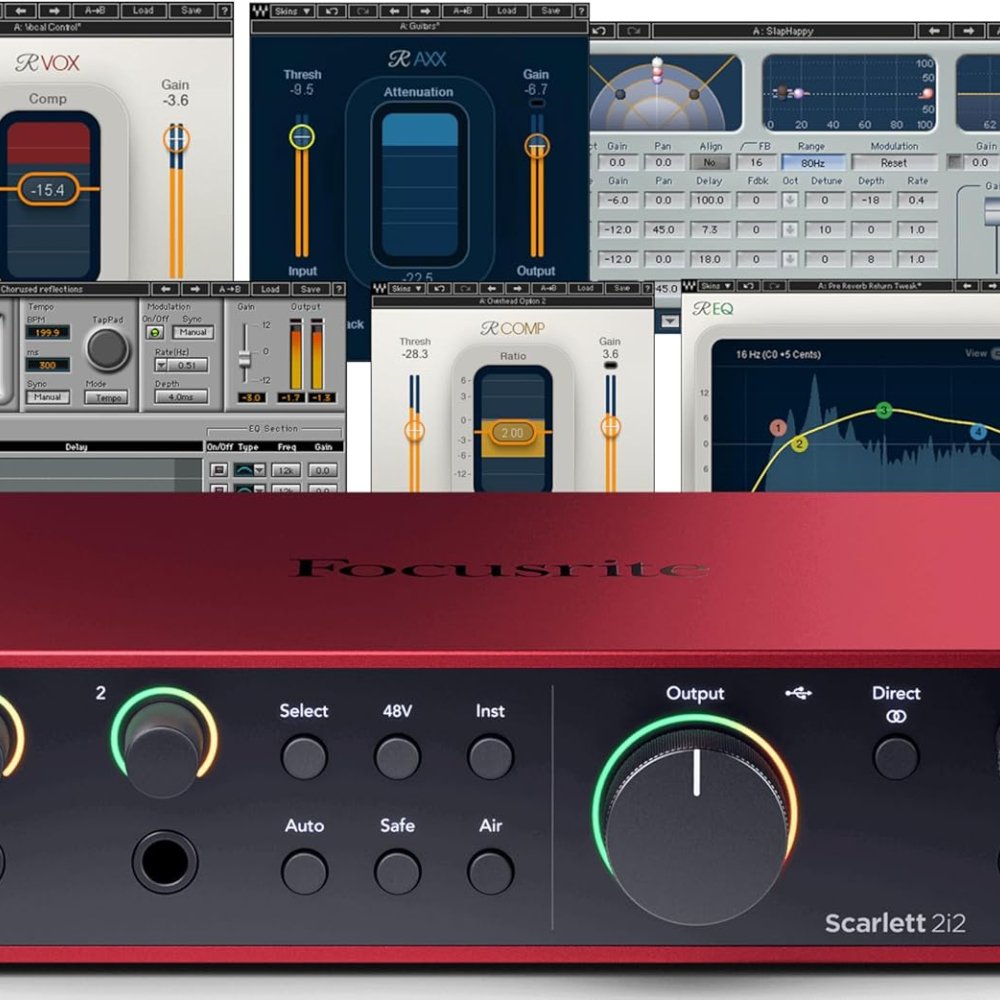Click the Modulation Reset button
The height and width of the screenshot is (1000, 1000).
click(894, 163)
